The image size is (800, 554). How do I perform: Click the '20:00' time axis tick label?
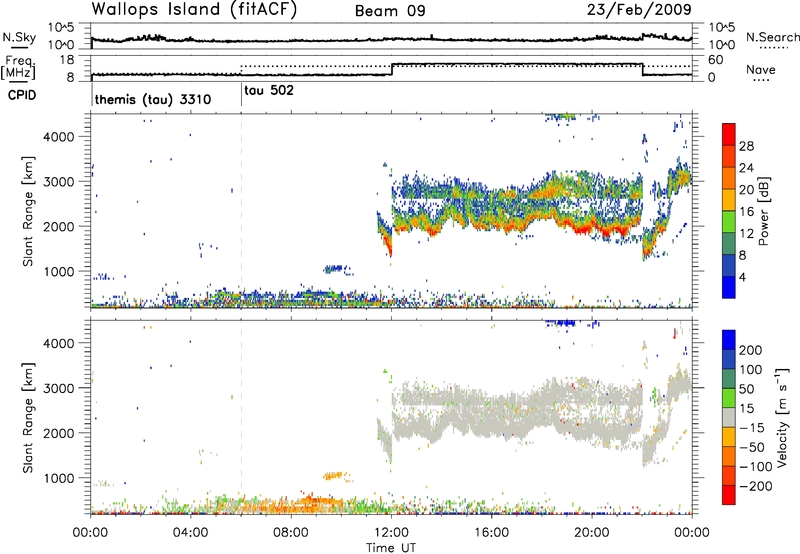coord(592,533)
